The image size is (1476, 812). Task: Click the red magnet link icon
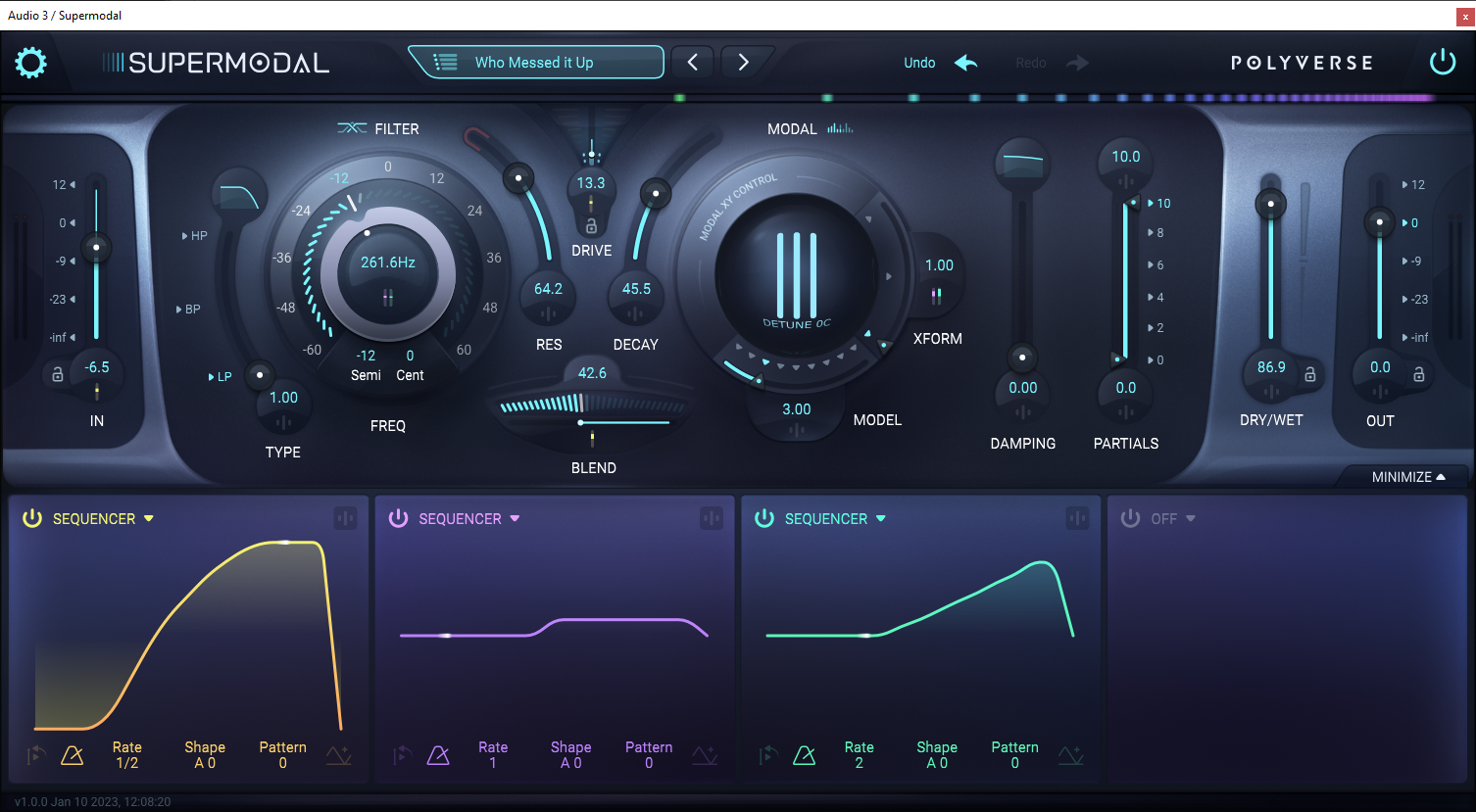click(x=477, y=140)
